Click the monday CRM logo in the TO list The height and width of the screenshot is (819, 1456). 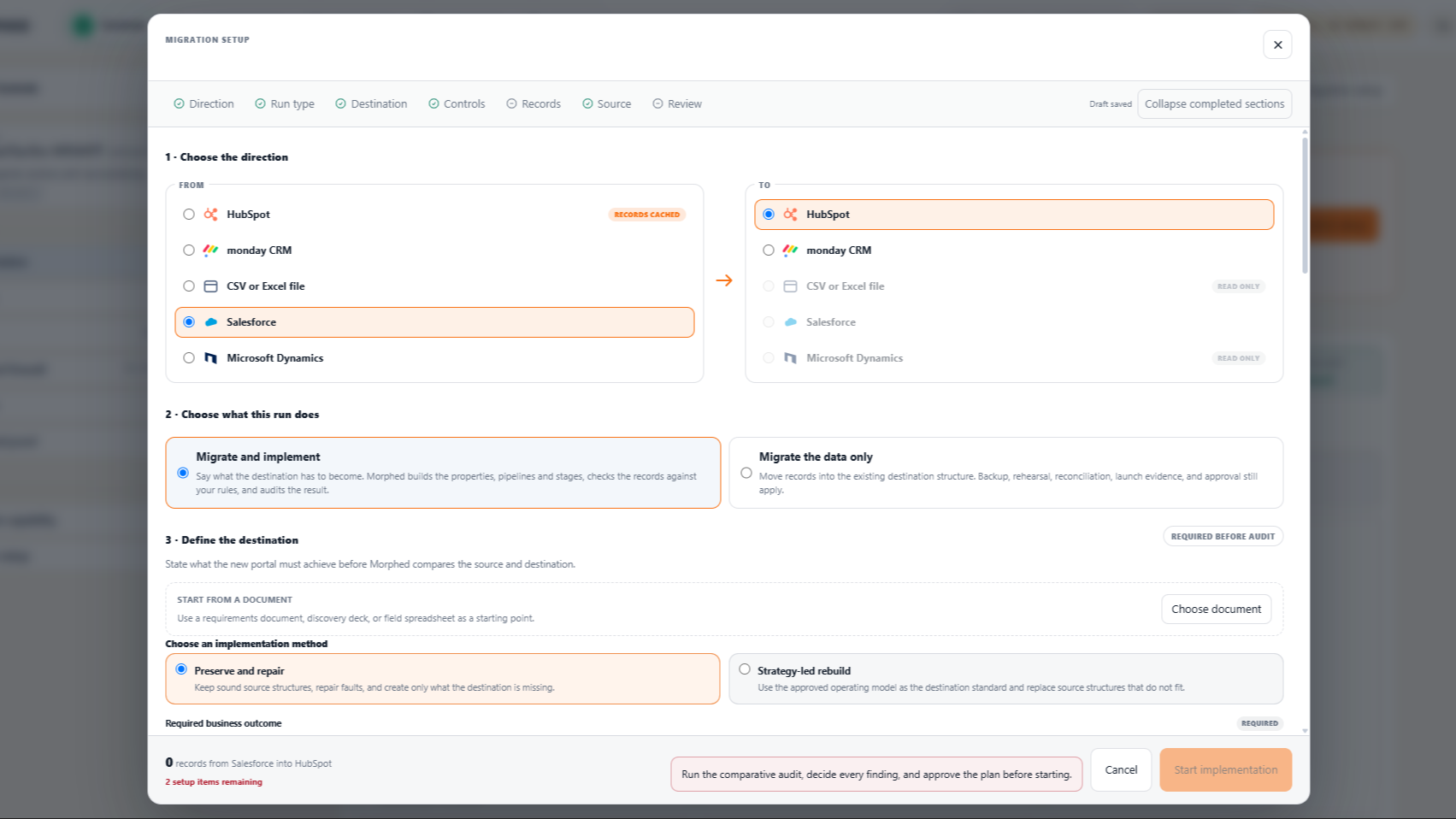[x=790, y=250]
